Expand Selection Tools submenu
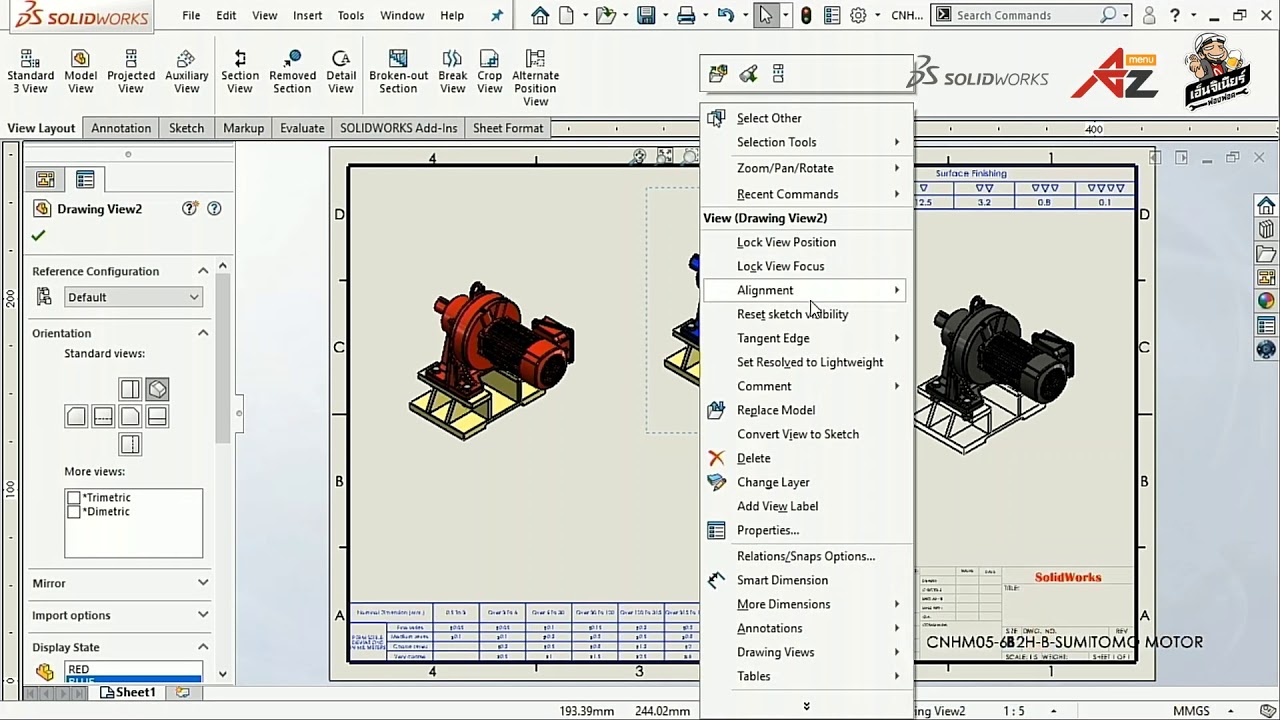Image resolution: width=1280 pixels, height=720 pixels. point(807,142)
